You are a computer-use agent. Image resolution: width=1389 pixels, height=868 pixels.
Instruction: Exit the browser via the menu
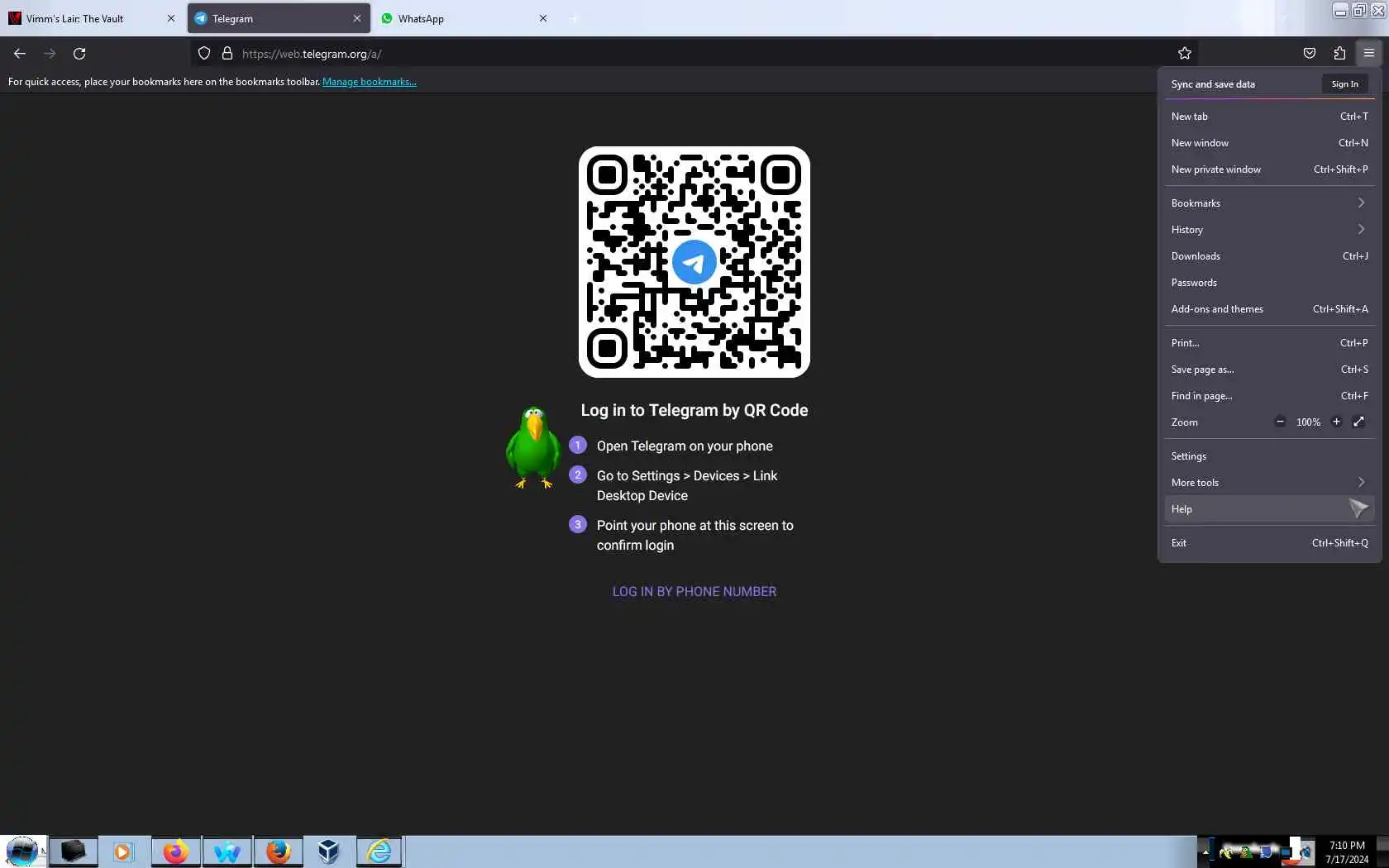click(x=1269, y=543)
